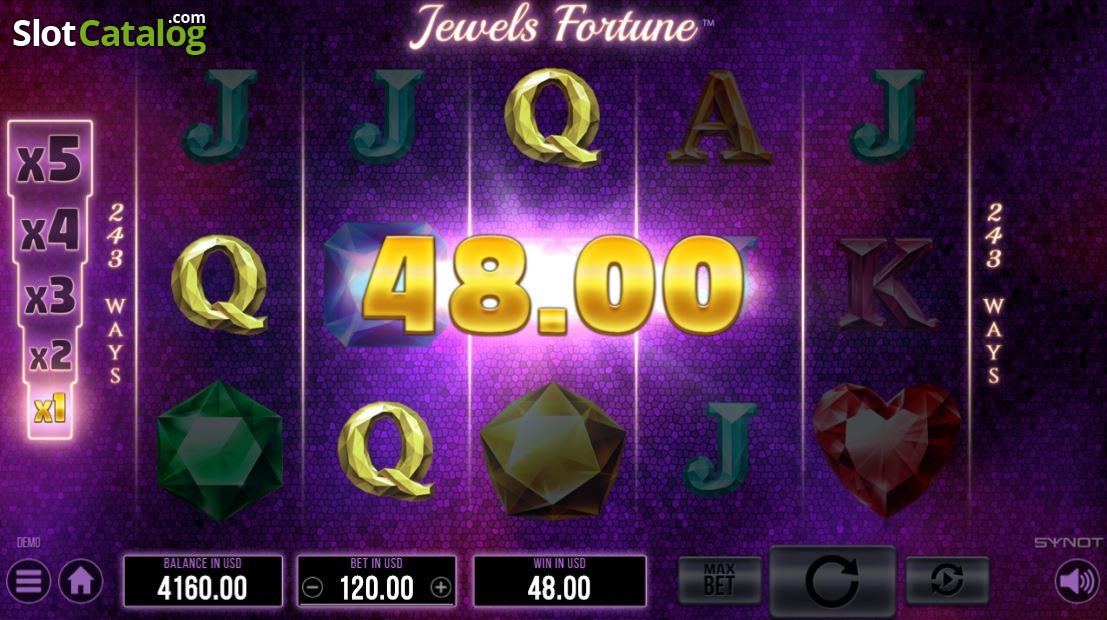1107x620 pixels.
Task: Select the x3 multiplier indicator
Action: (49, 297)
